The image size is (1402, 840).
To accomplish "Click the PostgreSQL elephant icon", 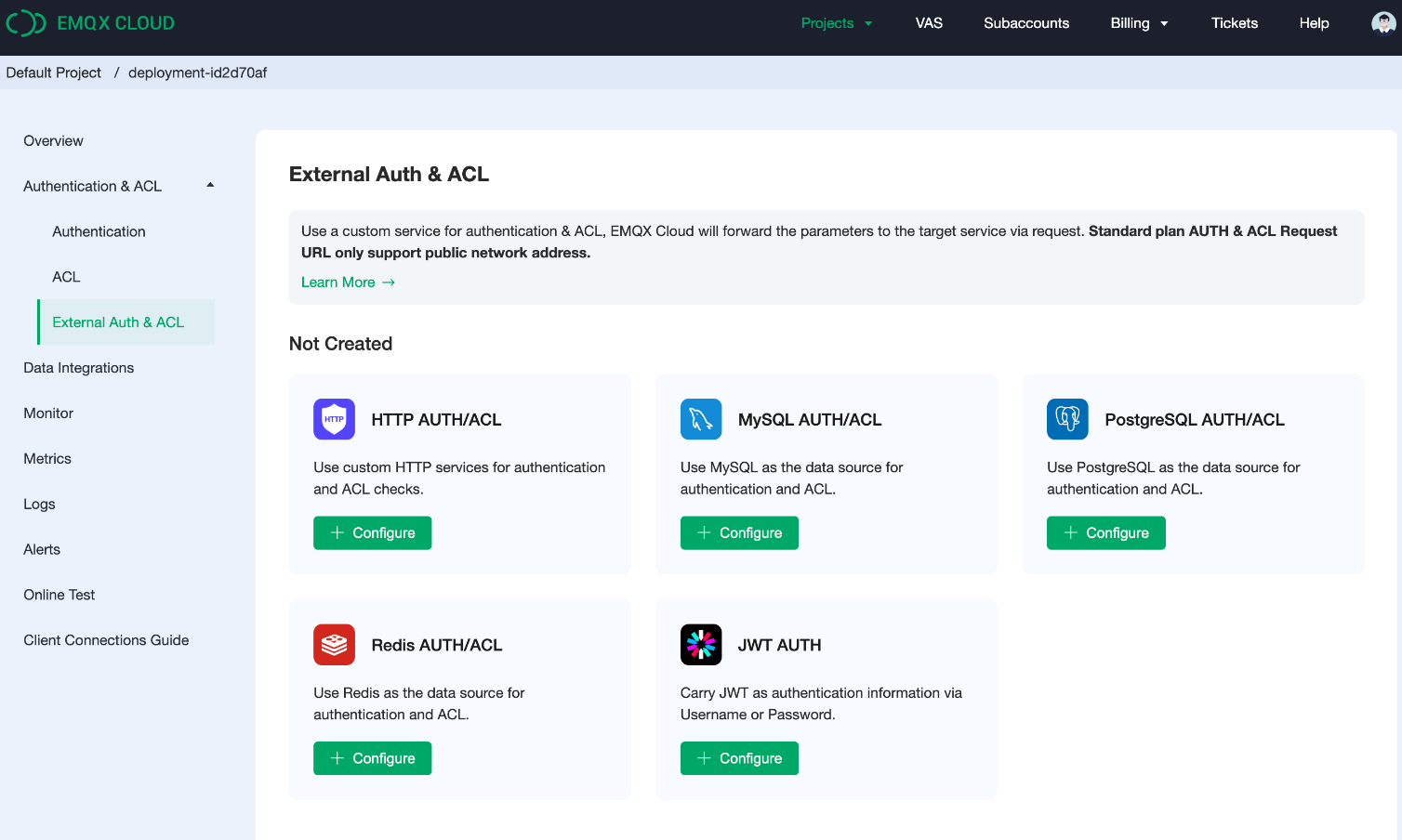I will tap(1067, 419).
